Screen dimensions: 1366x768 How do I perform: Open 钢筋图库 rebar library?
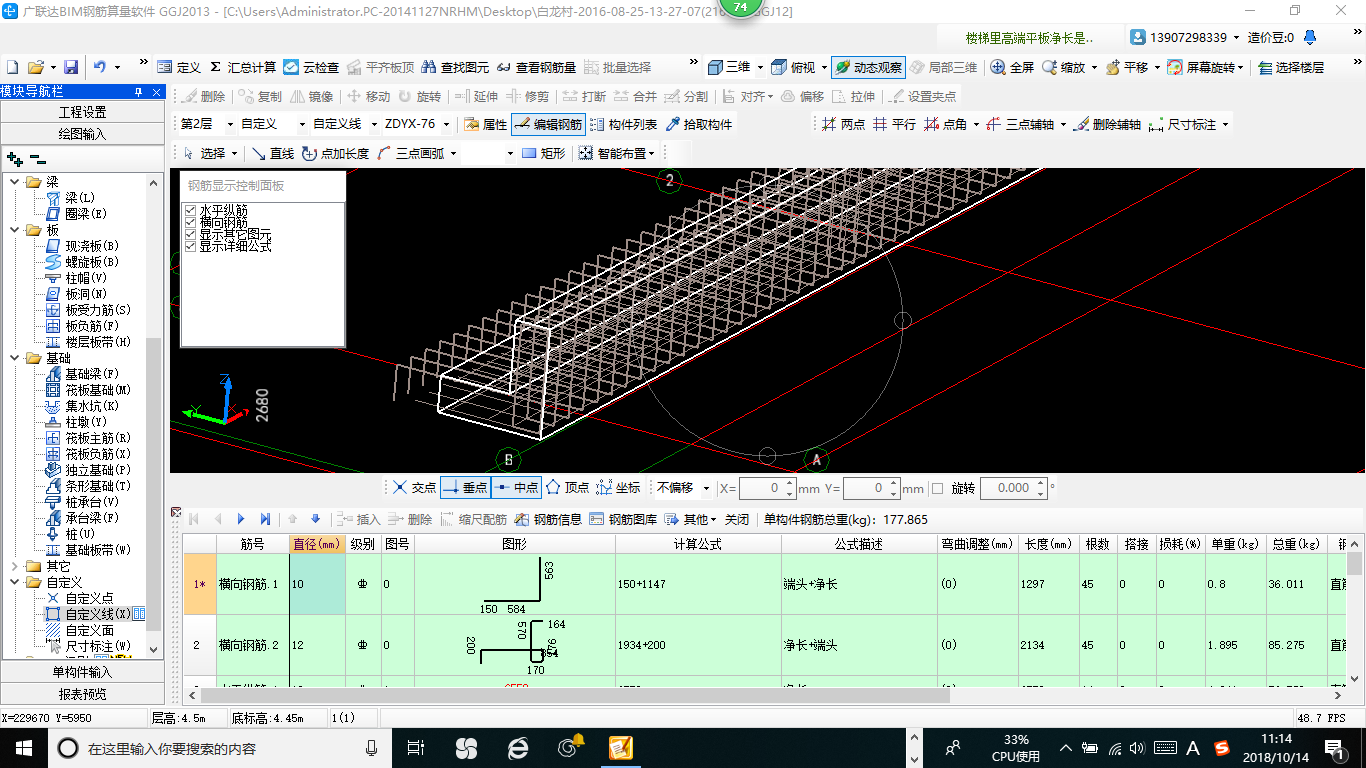pos(623,519)
